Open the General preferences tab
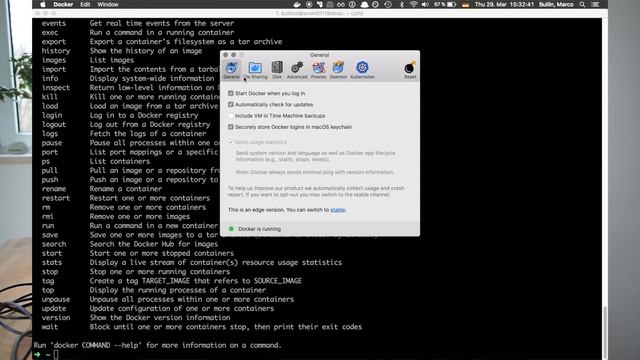Image resolution: width=640 pixels, height=360 pixels. (x=231, y=70)
